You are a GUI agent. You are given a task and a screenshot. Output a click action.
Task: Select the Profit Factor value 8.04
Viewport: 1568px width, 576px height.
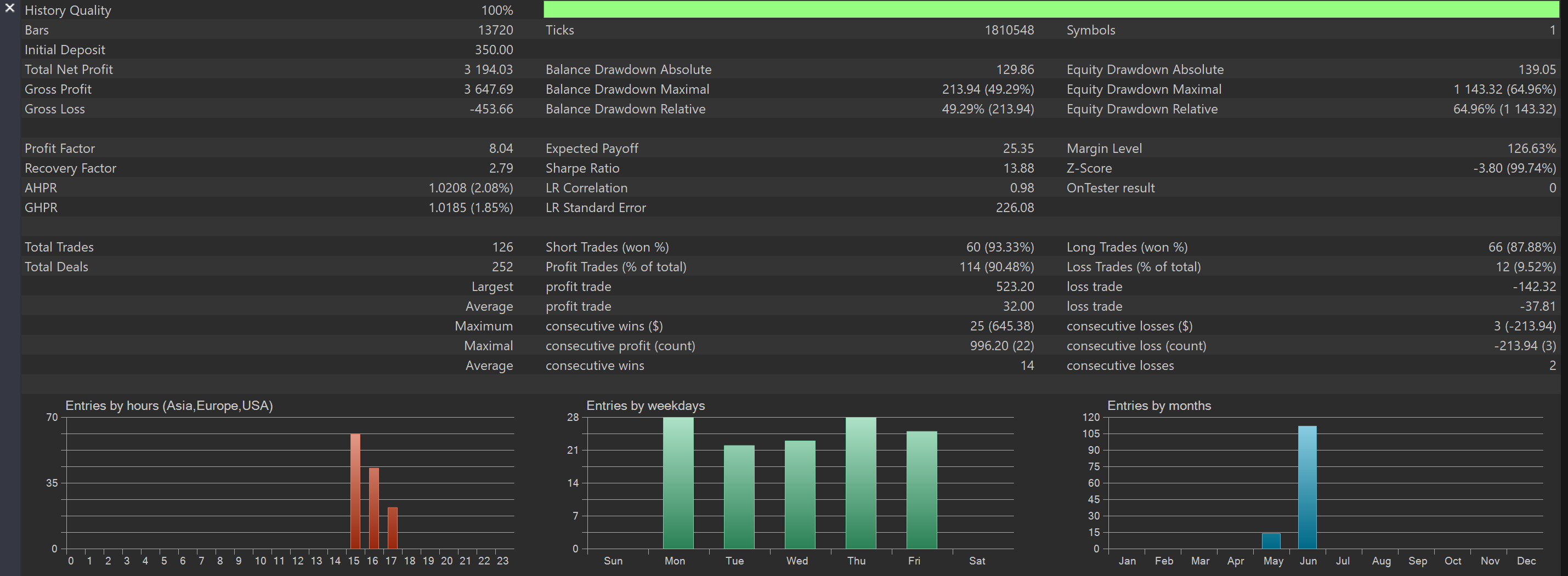tap(501, 149)
